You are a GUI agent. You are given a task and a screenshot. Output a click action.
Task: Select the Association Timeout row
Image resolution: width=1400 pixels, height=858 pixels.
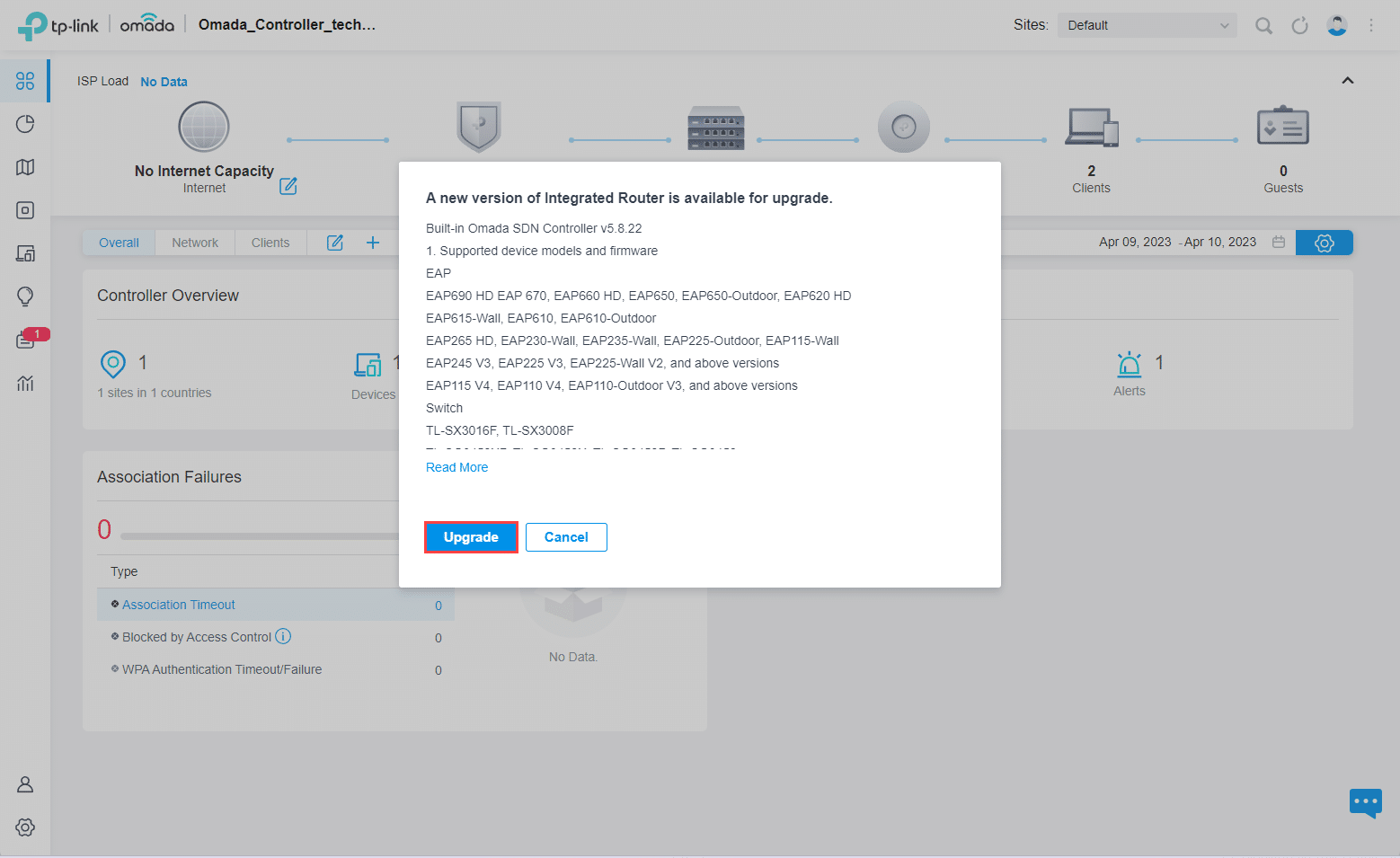tap(275, 605)
